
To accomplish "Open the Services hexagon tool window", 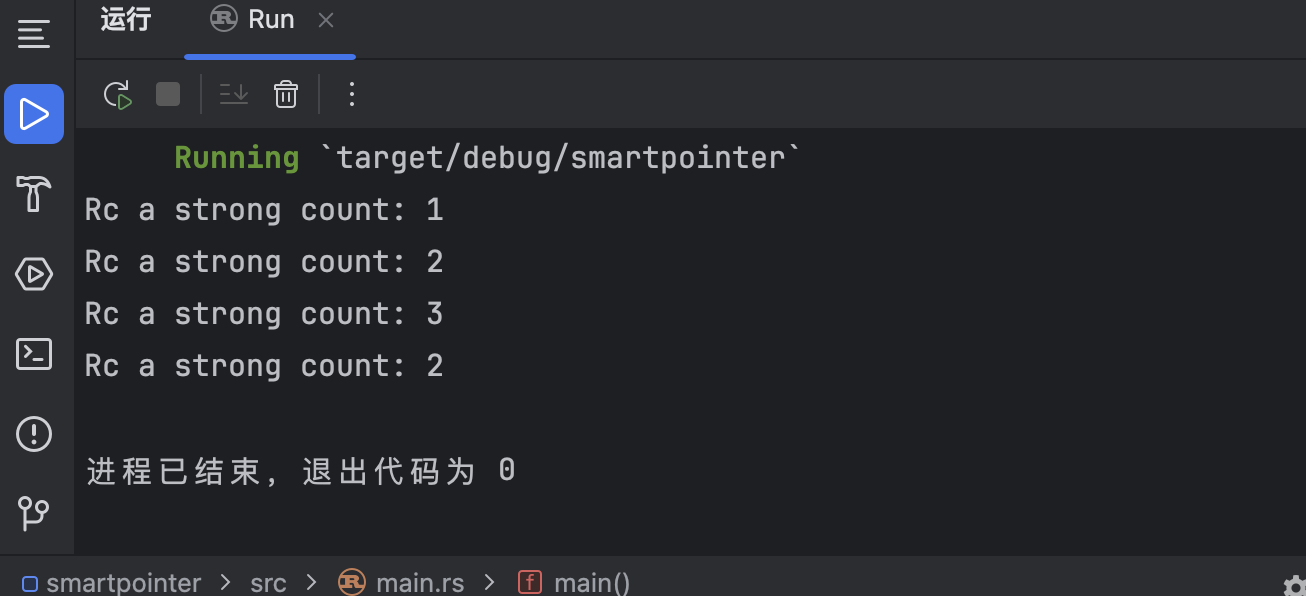I will (34, 273).
